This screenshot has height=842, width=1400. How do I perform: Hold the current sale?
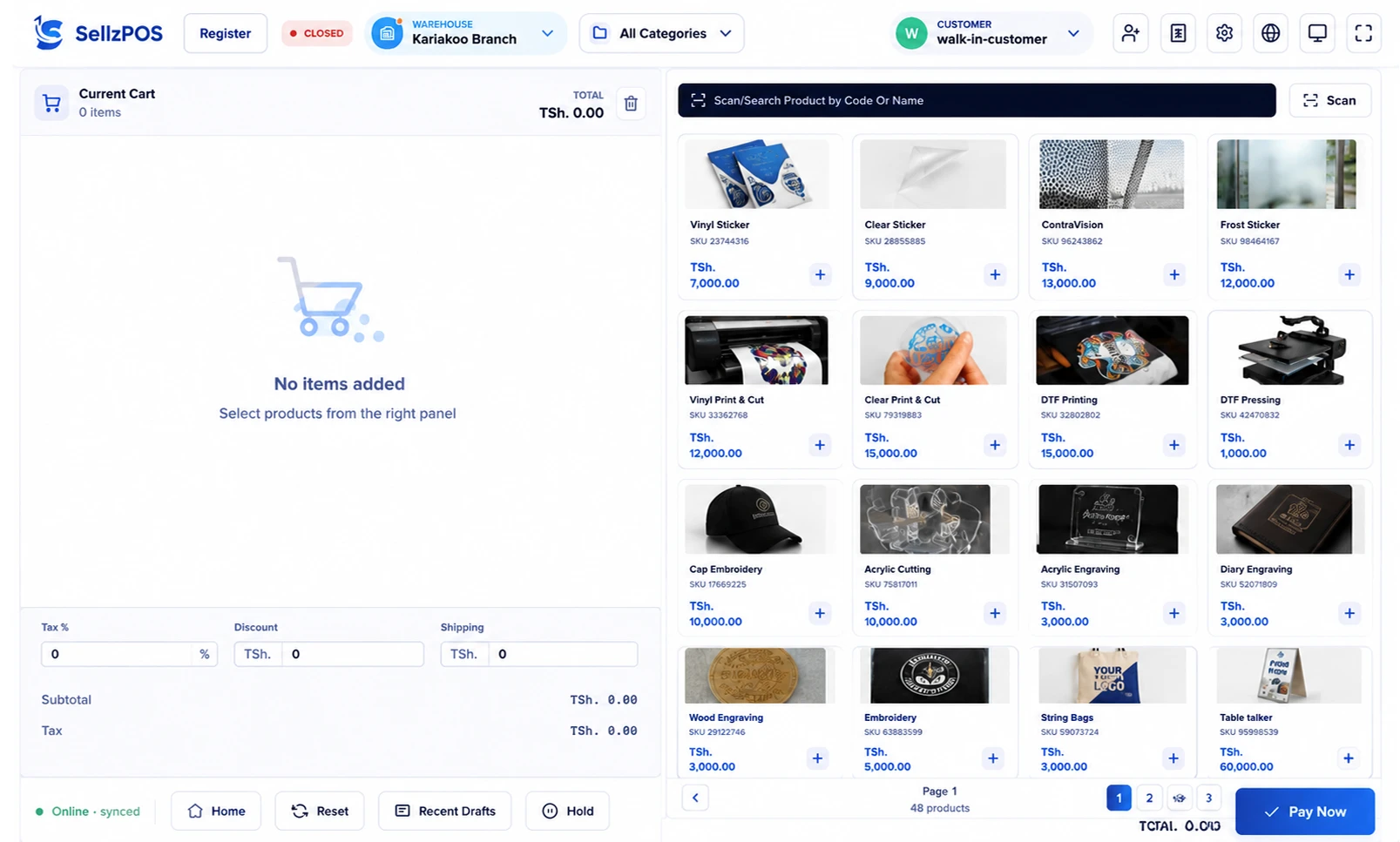567,811
